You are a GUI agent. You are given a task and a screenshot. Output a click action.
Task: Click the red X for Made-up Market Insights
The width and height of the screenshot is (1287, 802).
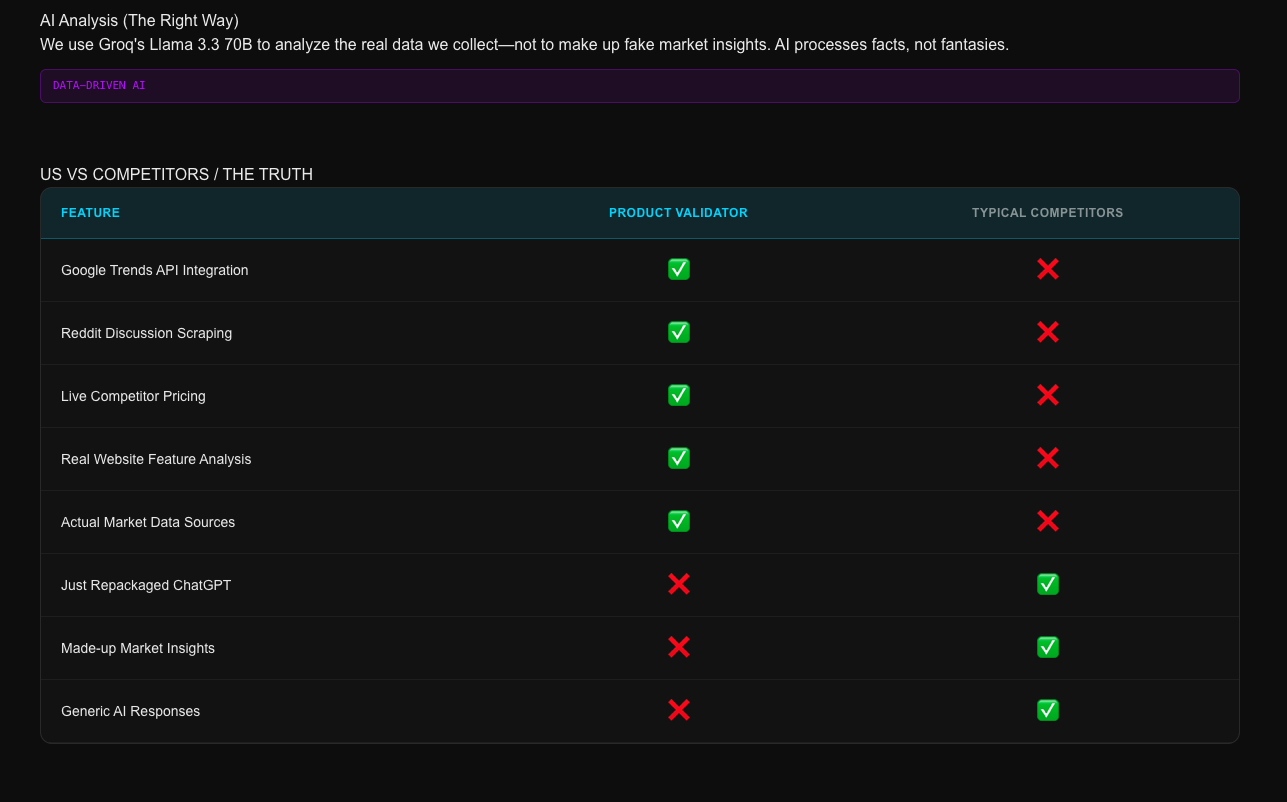[679, 647]
